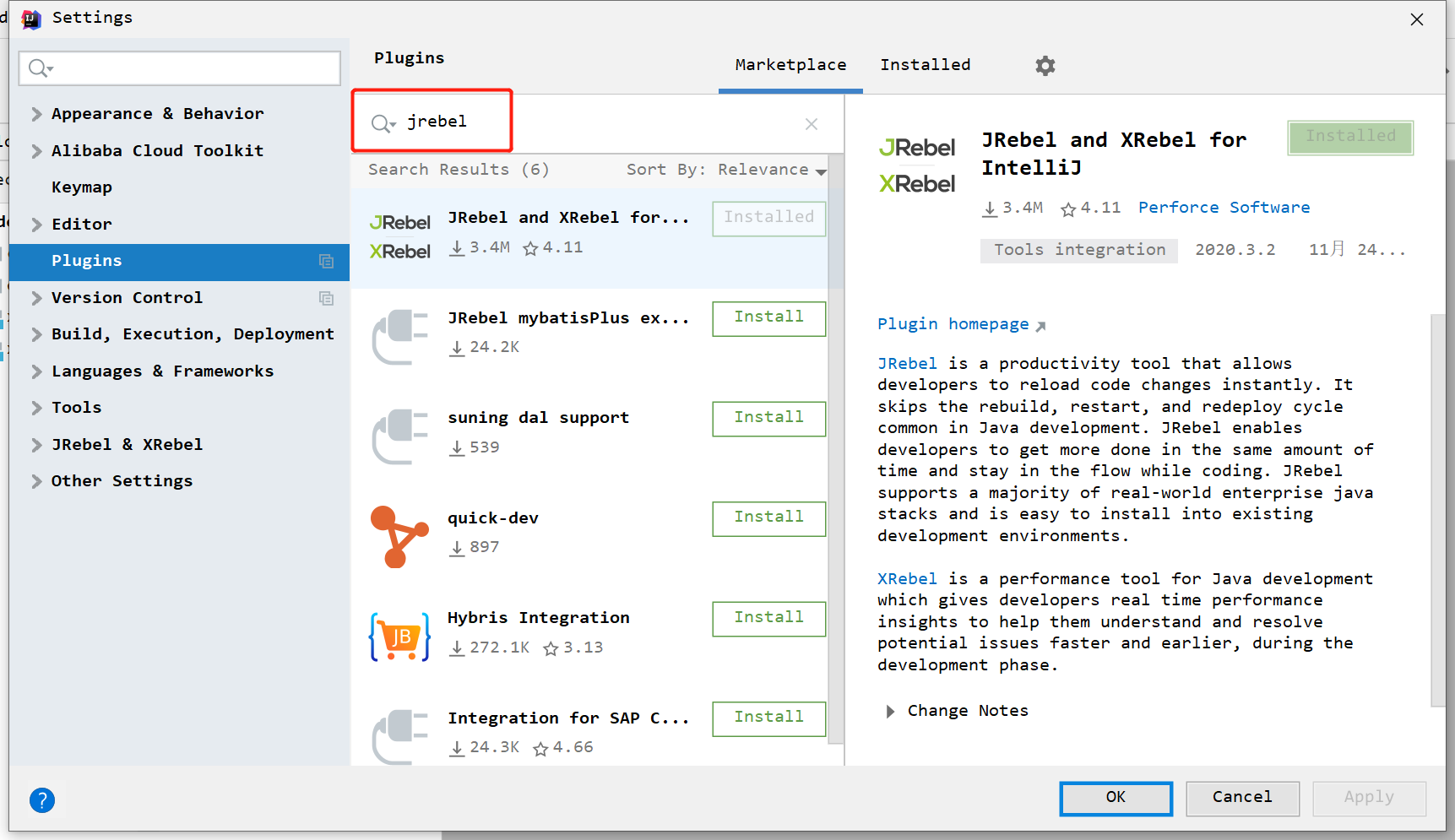
Task: Click the JRebel XRebel logo in results list
Action: pyautogui.click(x=400, y=237)
